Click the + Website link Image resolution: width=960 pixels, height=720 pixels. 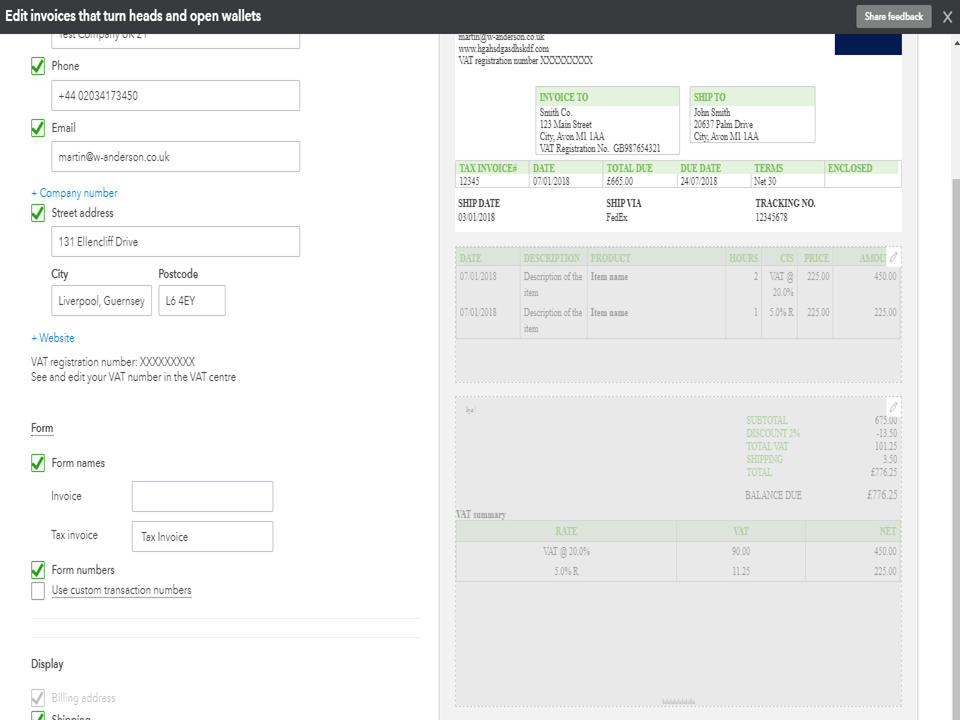pos(53,338)
